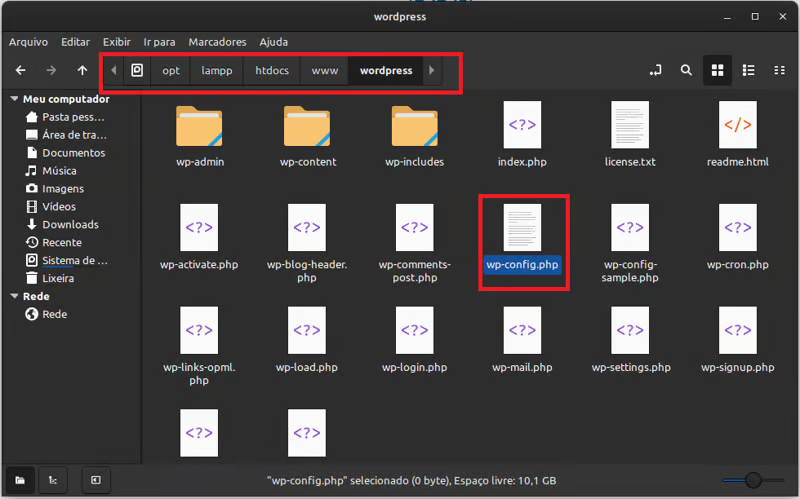The width and height of the screenshot is (800, 499).
Task: Switch to compact view
Action: coord(780,70)
